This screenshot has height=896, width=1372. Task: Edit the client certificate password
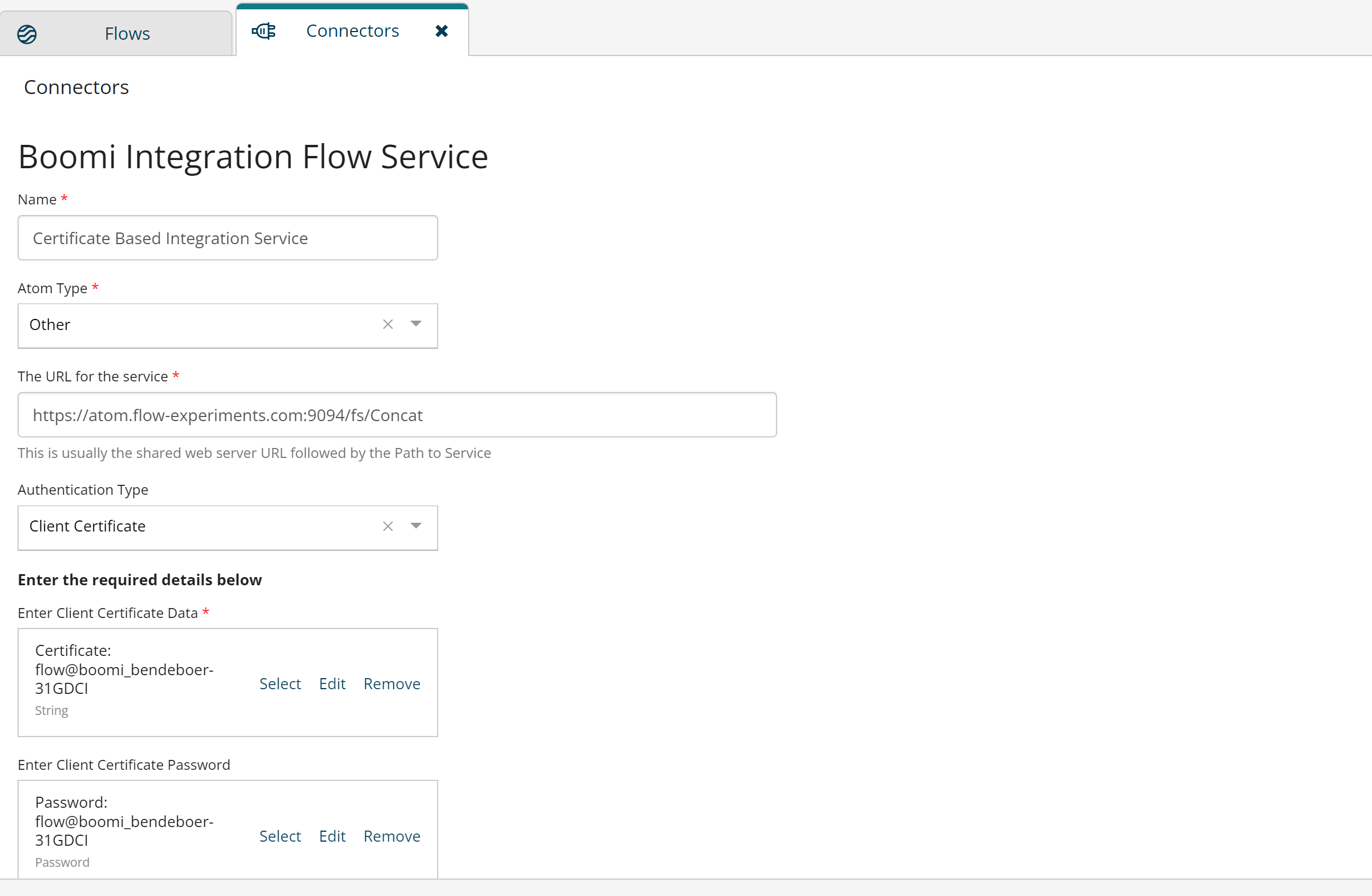click(332, 836)
